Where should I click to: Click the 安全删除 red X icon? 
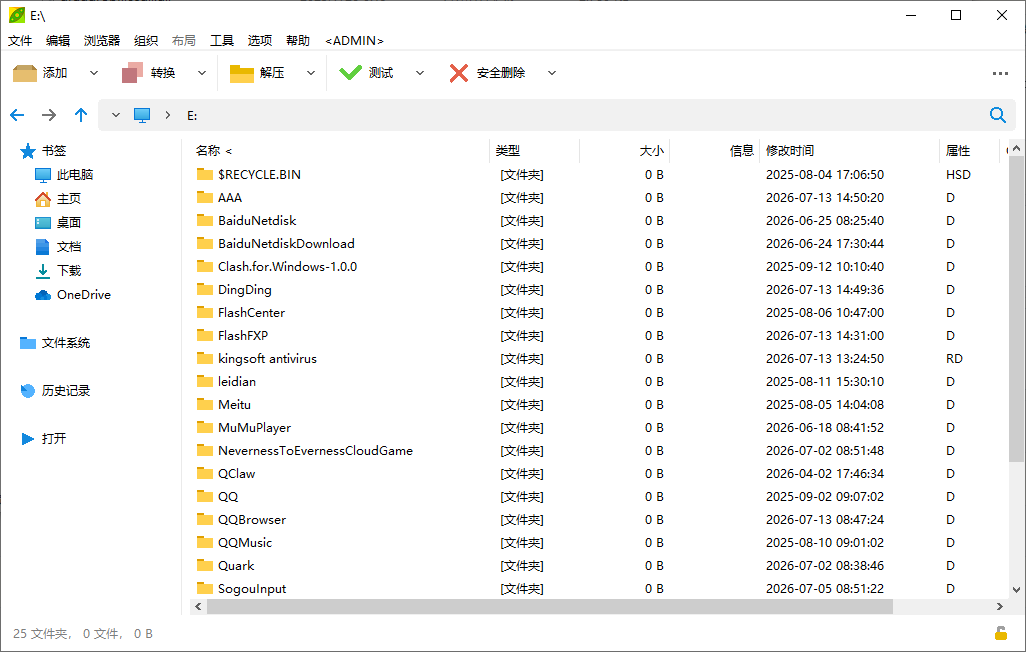(x=459, y=73)
